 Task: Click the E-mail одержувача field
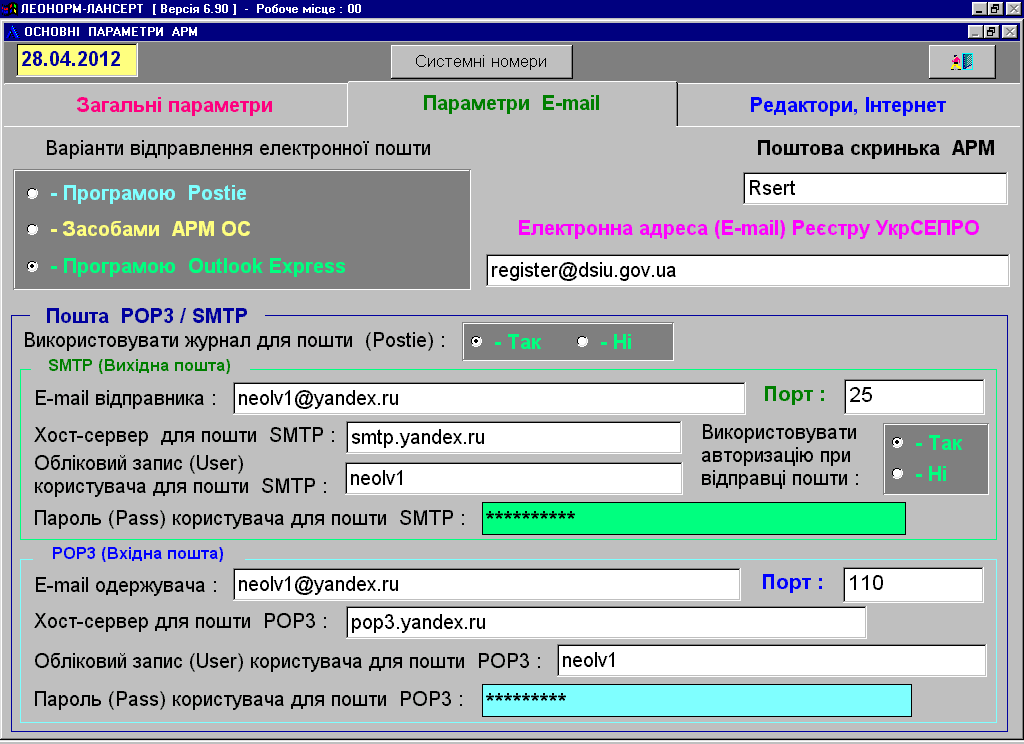click(487, 585)
